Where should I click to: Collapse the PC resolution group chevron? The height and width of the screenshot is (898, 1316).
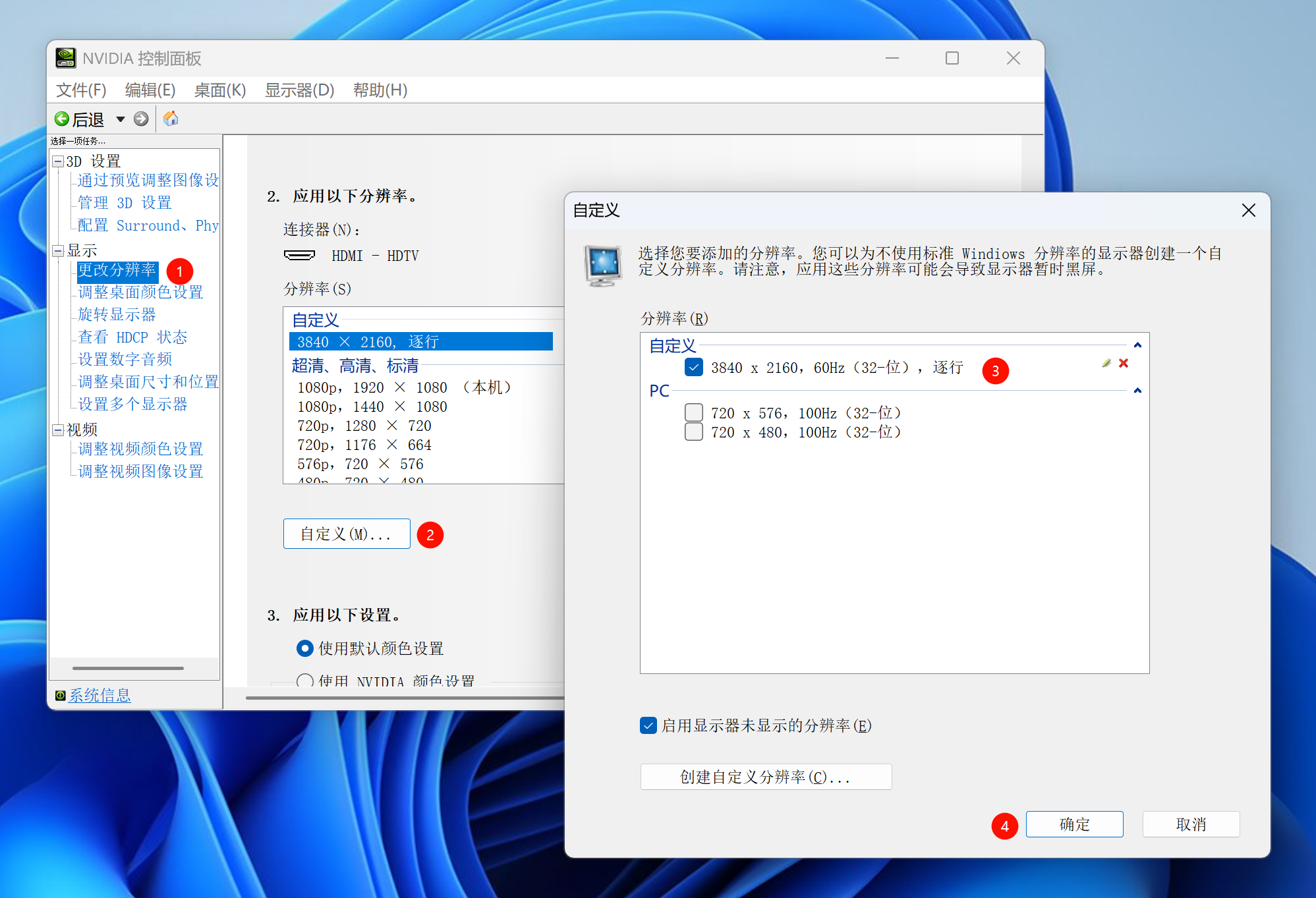[x=1137, y=391]
